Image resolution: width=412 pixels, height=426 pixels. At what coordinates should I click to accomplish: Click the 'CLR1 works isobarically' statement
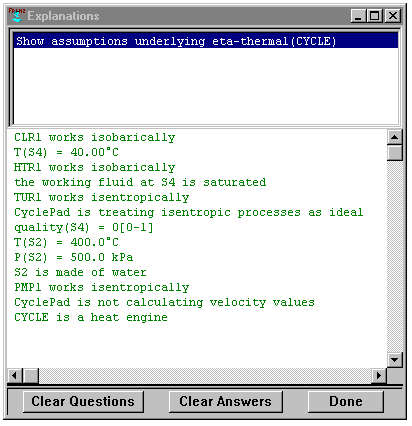click(95, 137)
